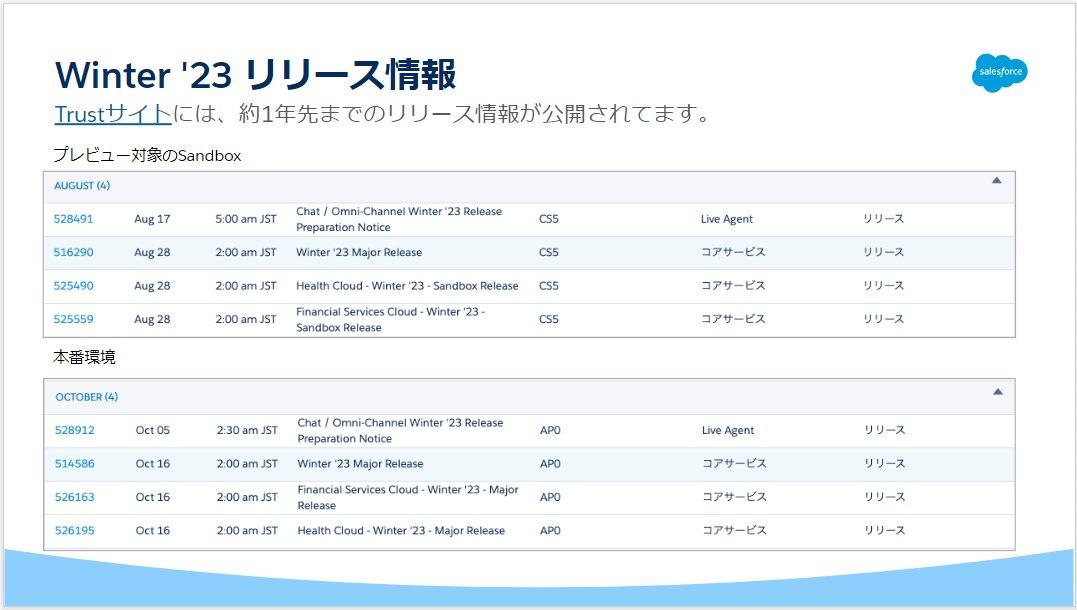Select コアサービス in the 525490 row
Image resolution: width=1077 pixels, height=610 pixels.
point(733,286)
